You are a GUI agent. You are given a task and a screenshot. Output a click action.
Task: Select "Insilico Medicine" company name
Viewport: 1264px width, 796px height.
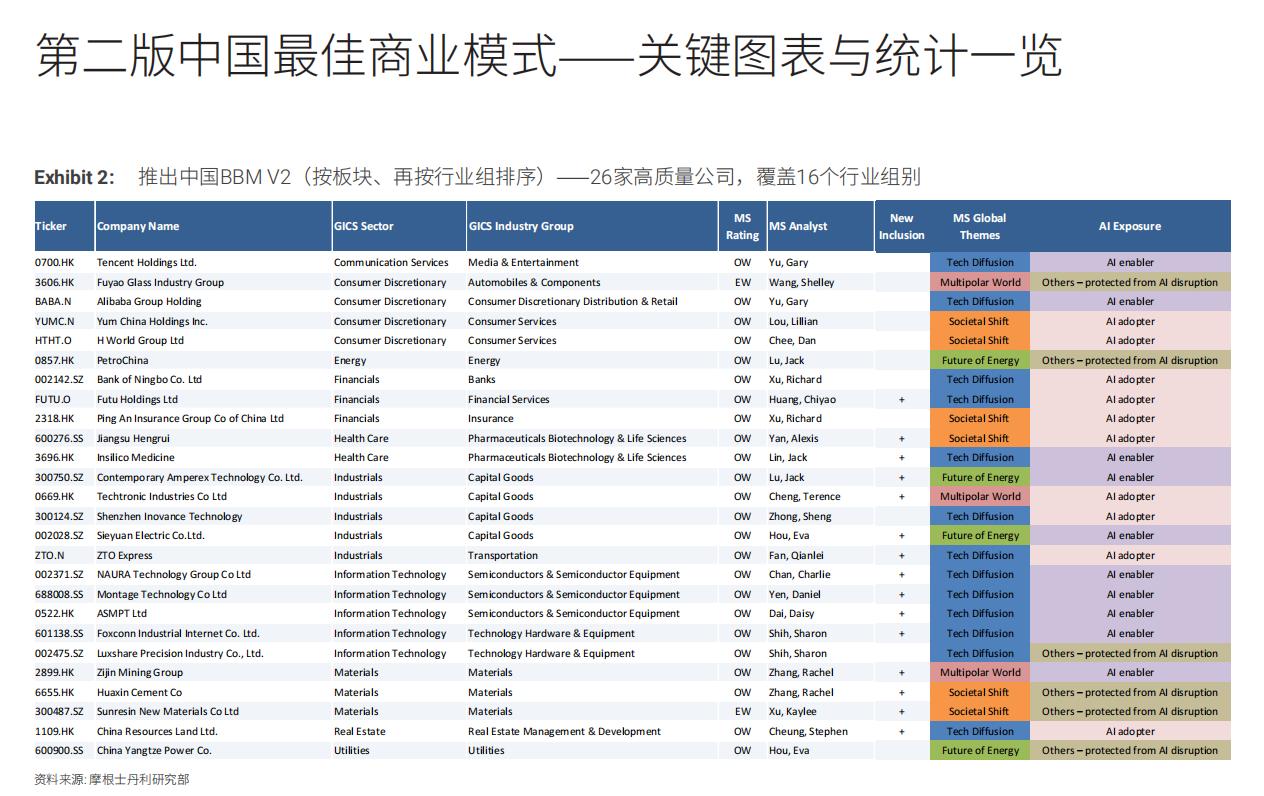[135, 457]
